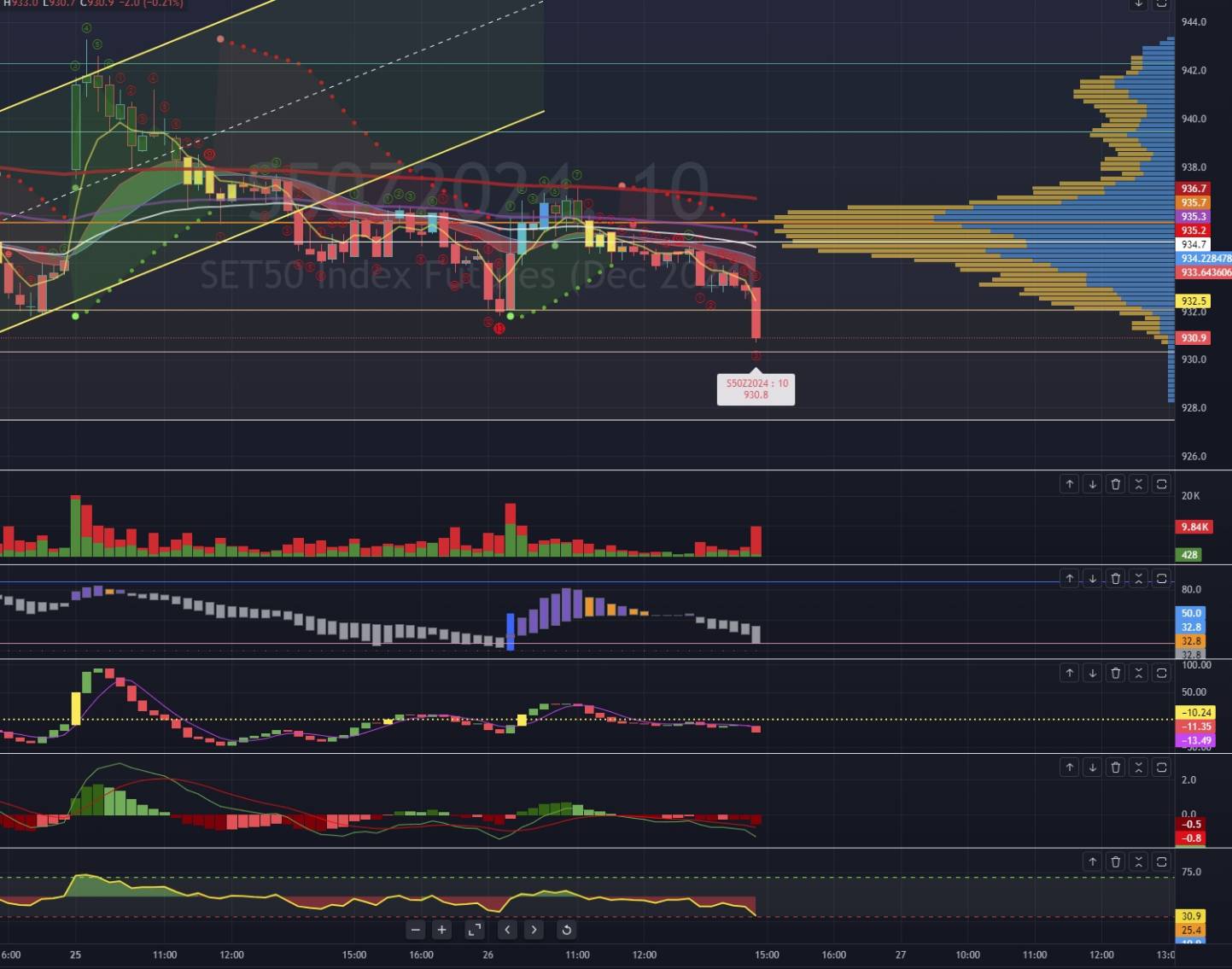Viewport: 1232px width, 969px height.
Task: Click the 935.3 purple price label
Action: pyautogui.click(x=1194, y=216)
